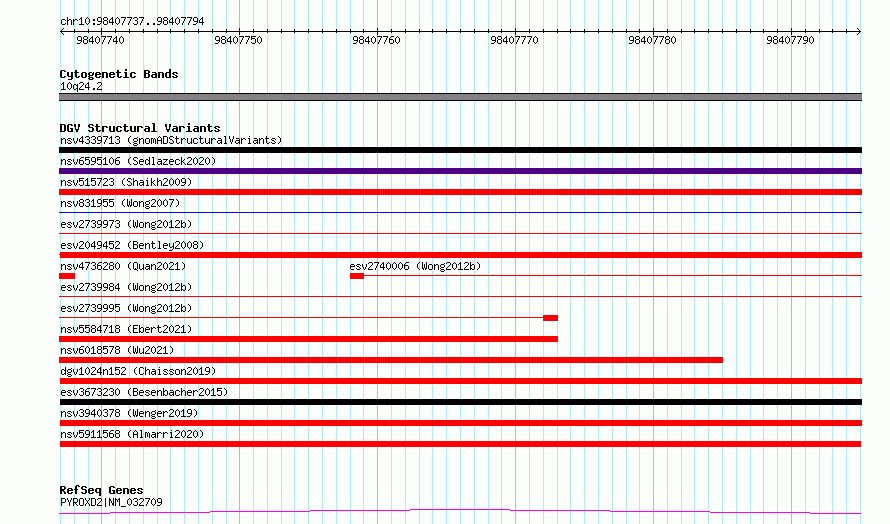Click the nsv4339713 gnomADStructuralVariants label
This screenshot has width=890, height=524.
pos(171,140)
